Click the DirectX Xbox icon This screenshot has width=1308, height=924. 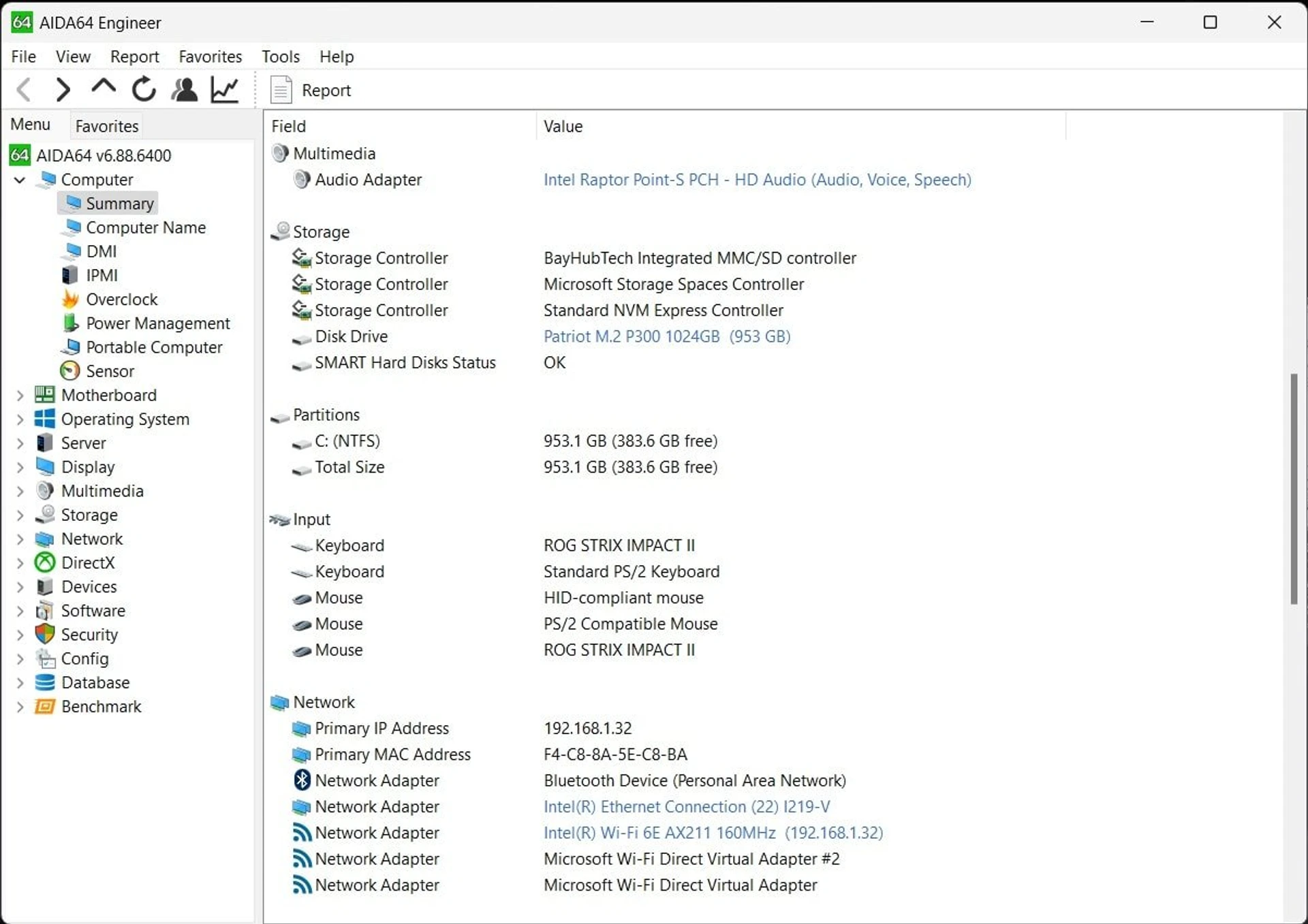pos(45,562)
